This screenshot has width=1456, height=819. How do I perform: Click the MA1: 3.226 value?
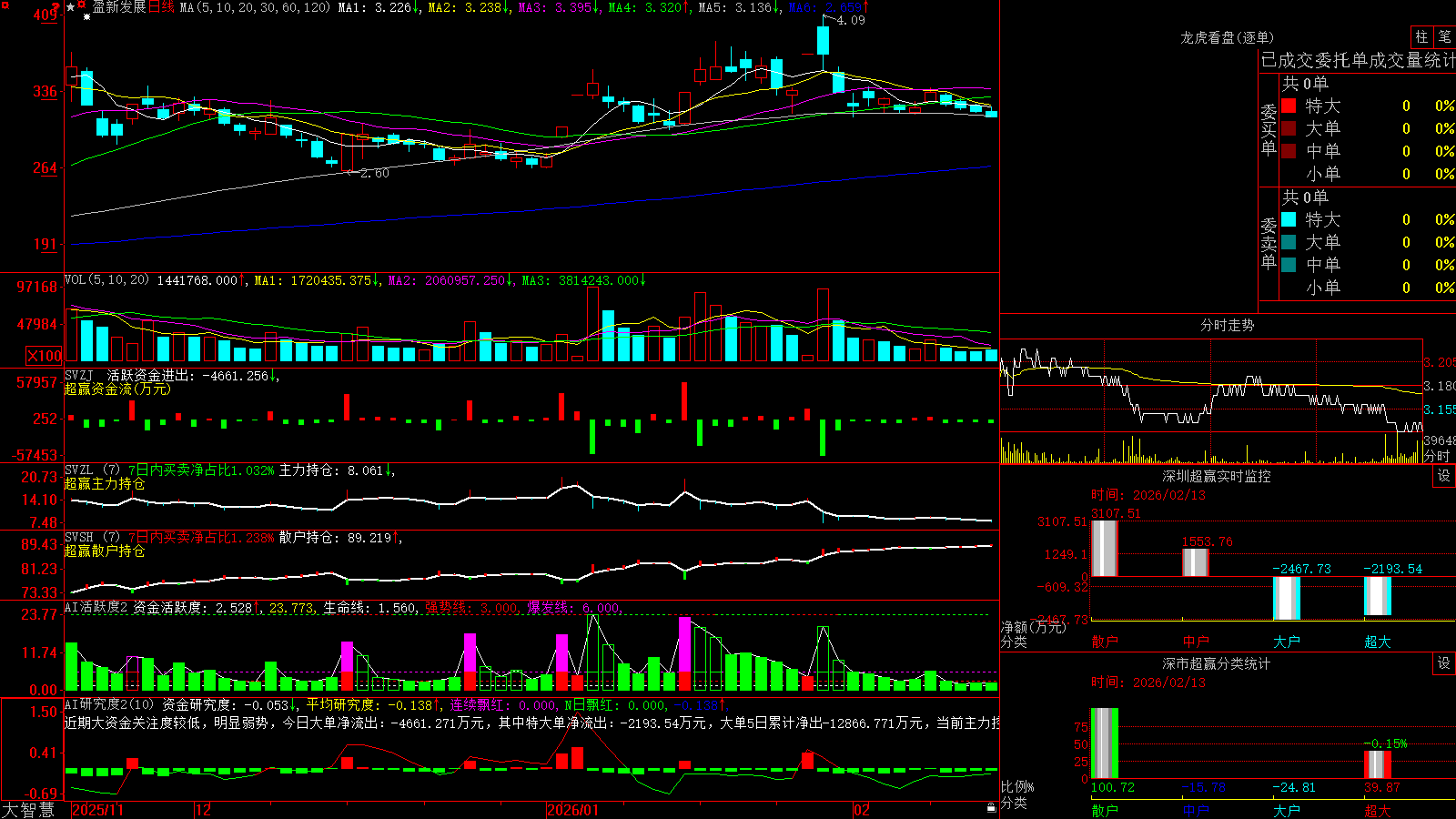pyautogui.click(x=378, y=7)
